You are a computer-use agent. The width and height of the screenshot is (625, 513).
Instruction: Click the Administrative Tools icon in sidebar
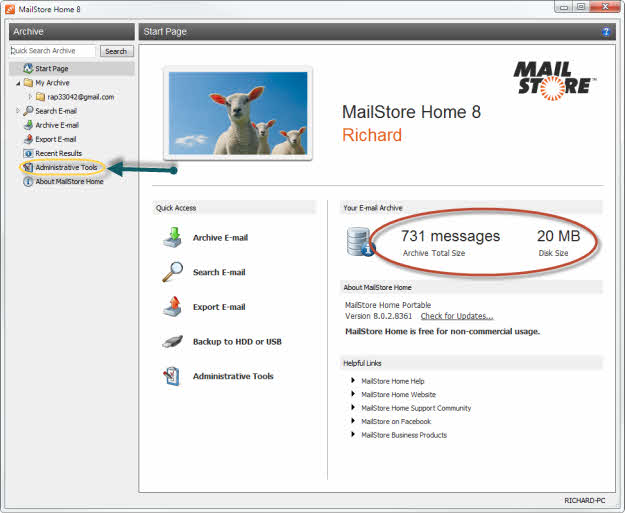coord(28,167)
